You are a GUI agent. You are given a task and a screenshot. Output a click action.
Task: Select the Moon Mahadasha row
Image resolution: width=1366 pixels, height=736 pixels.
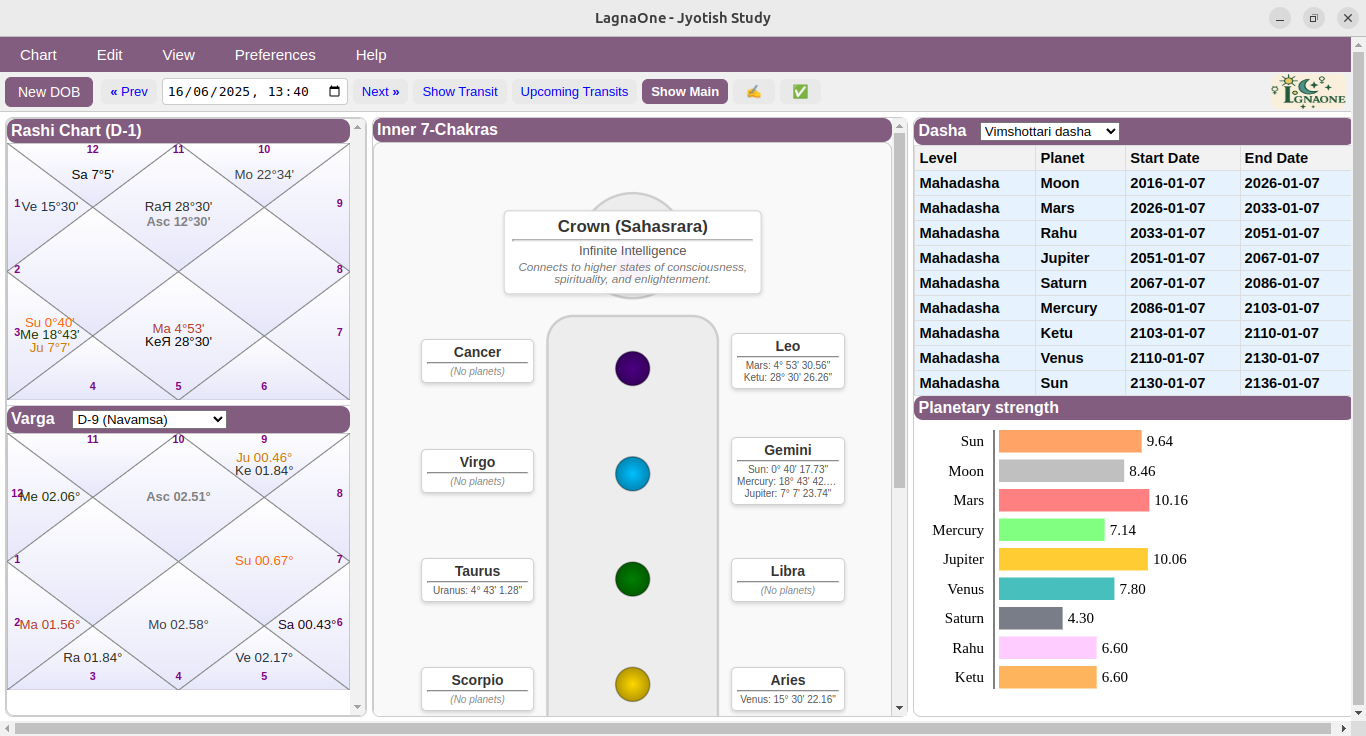point(1133,183)
